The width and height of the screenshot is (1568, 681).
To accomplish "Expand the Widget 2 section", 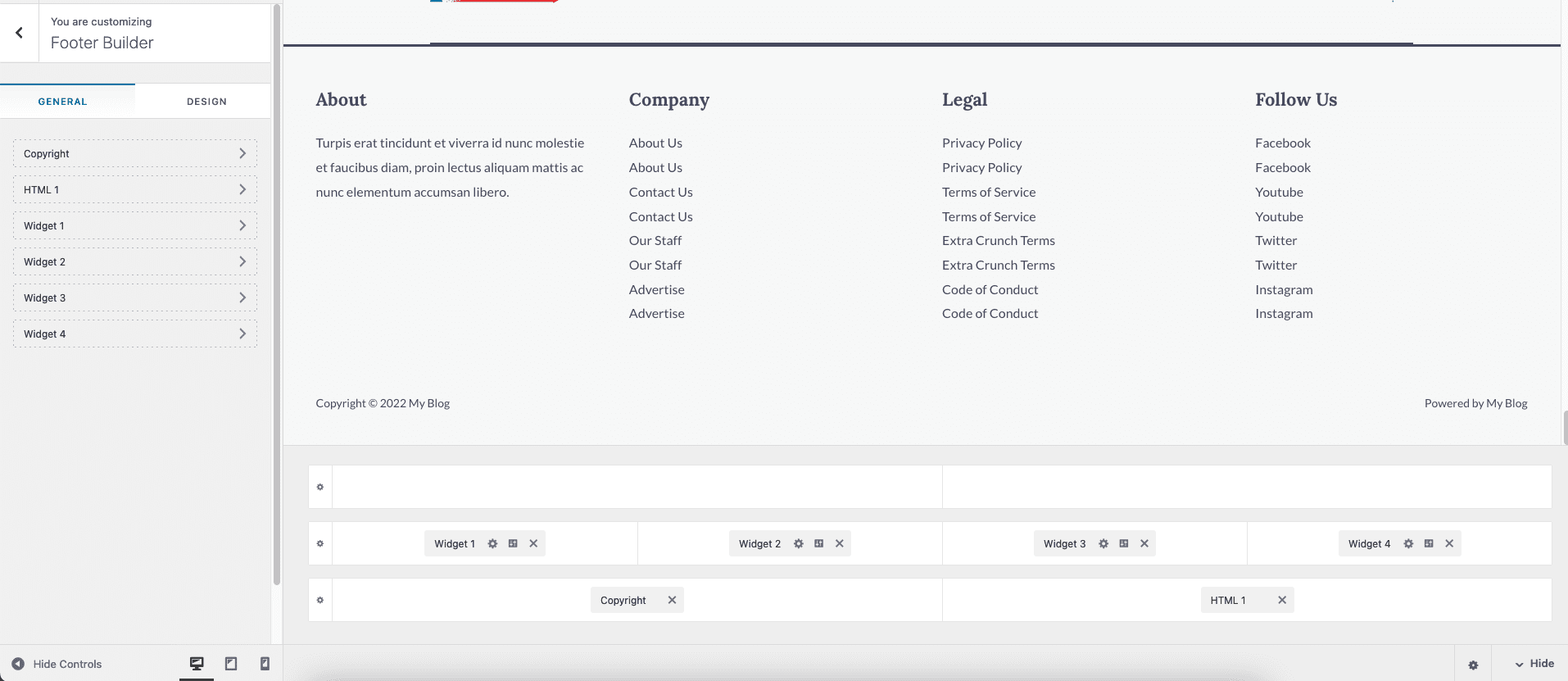I will tap(135, 261).
